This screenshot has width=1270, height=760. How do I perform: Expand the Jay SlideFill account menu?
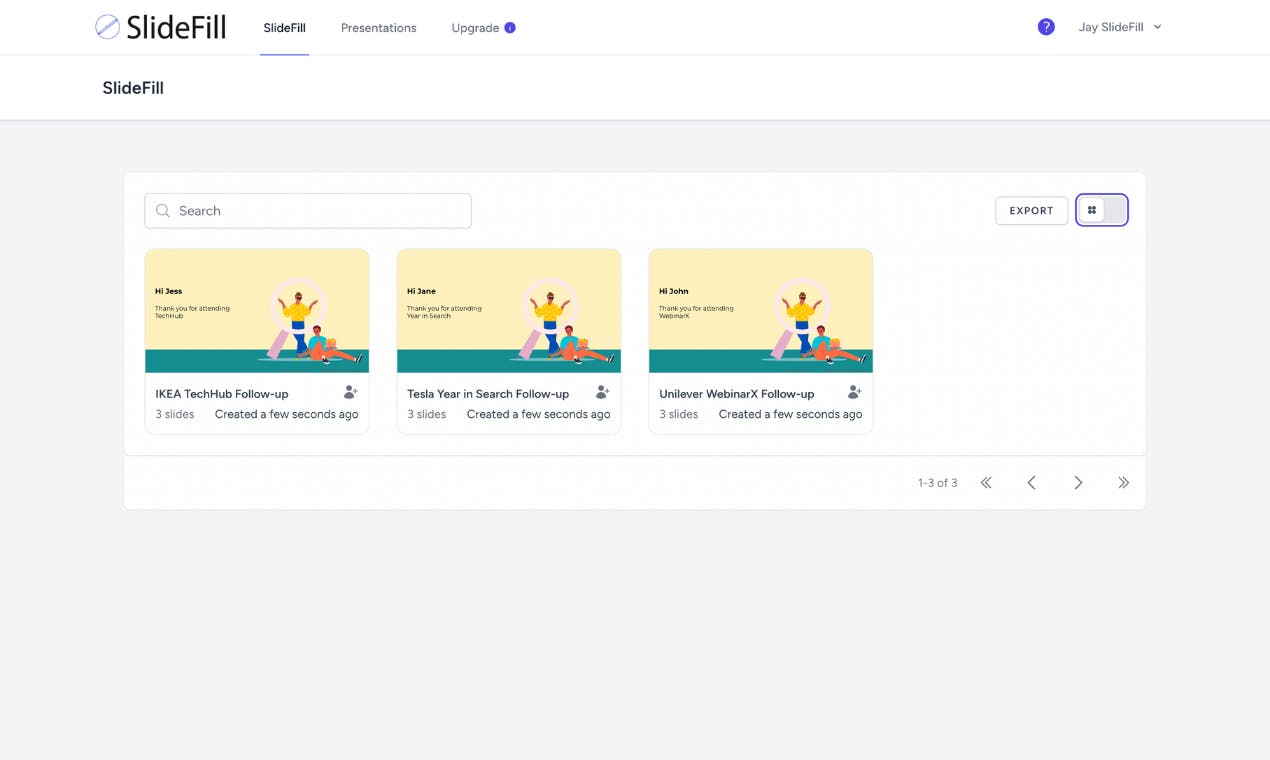coord(1120,27)
